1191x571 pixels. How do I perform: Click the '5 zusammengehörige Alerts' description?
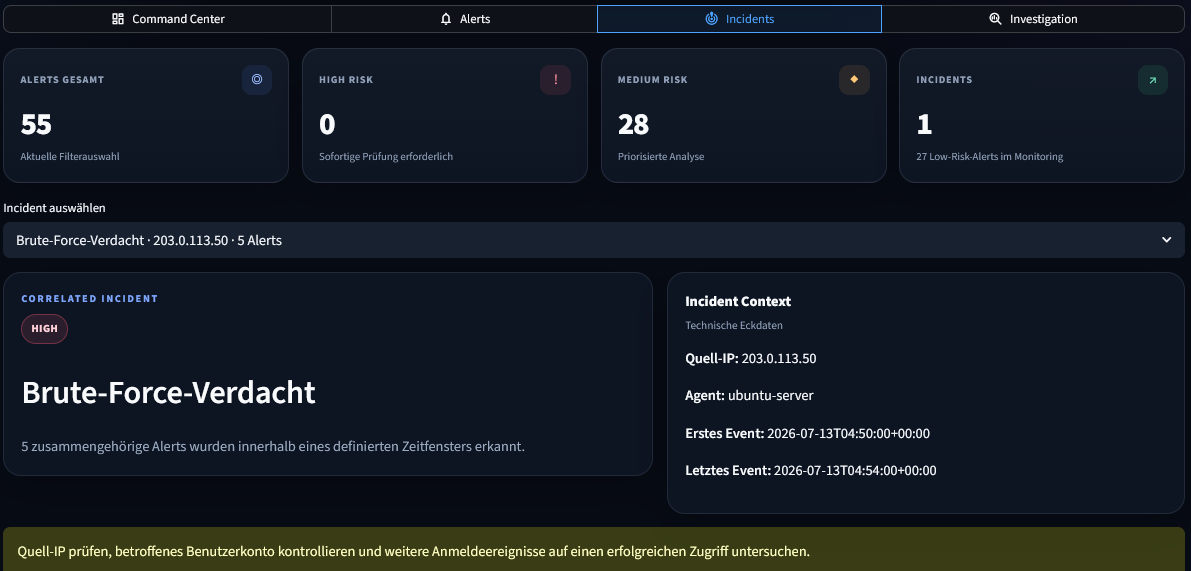[273, 446]
